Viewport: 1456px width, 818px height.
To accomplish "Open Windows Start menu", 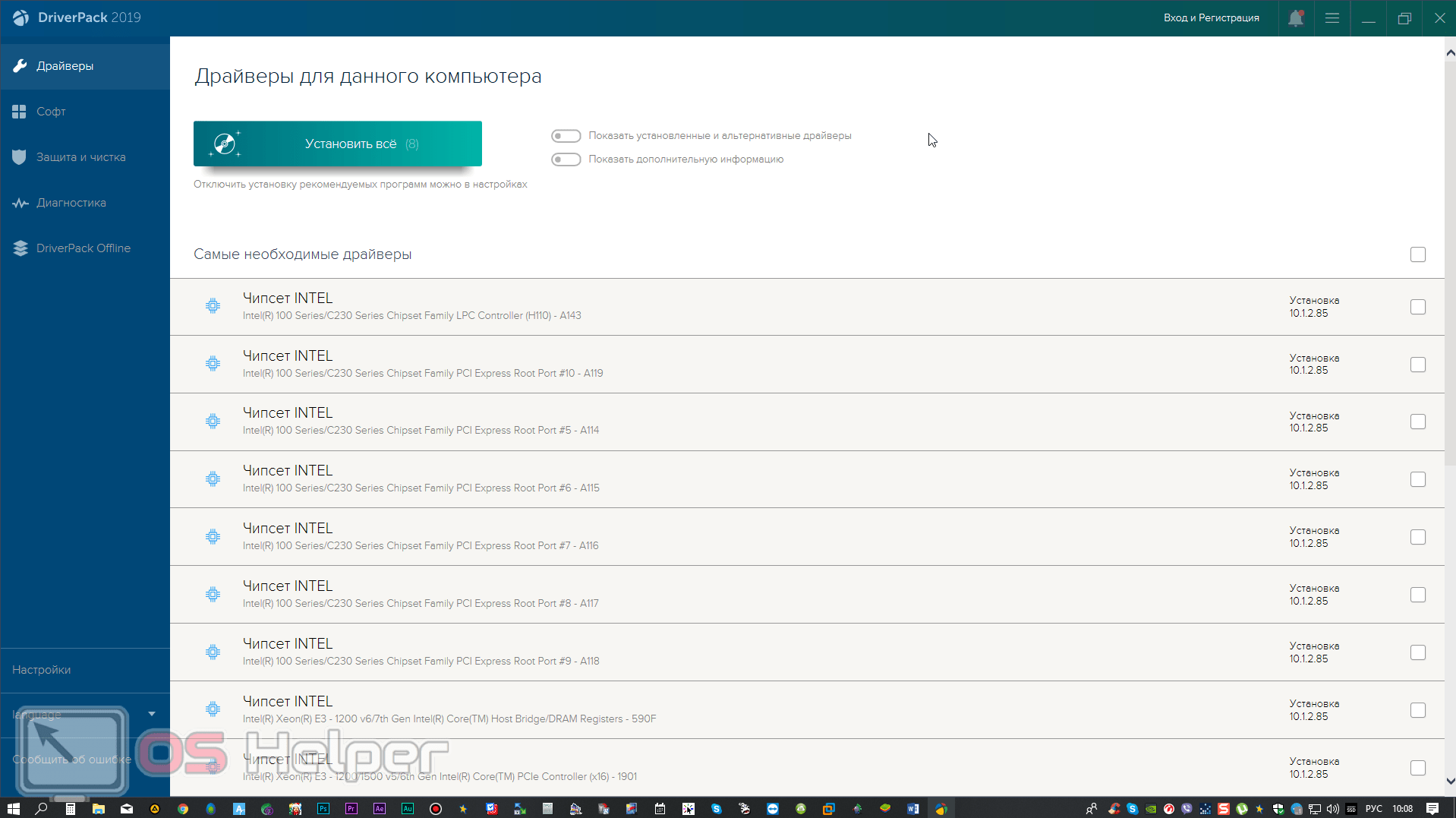I will [13, 809].
